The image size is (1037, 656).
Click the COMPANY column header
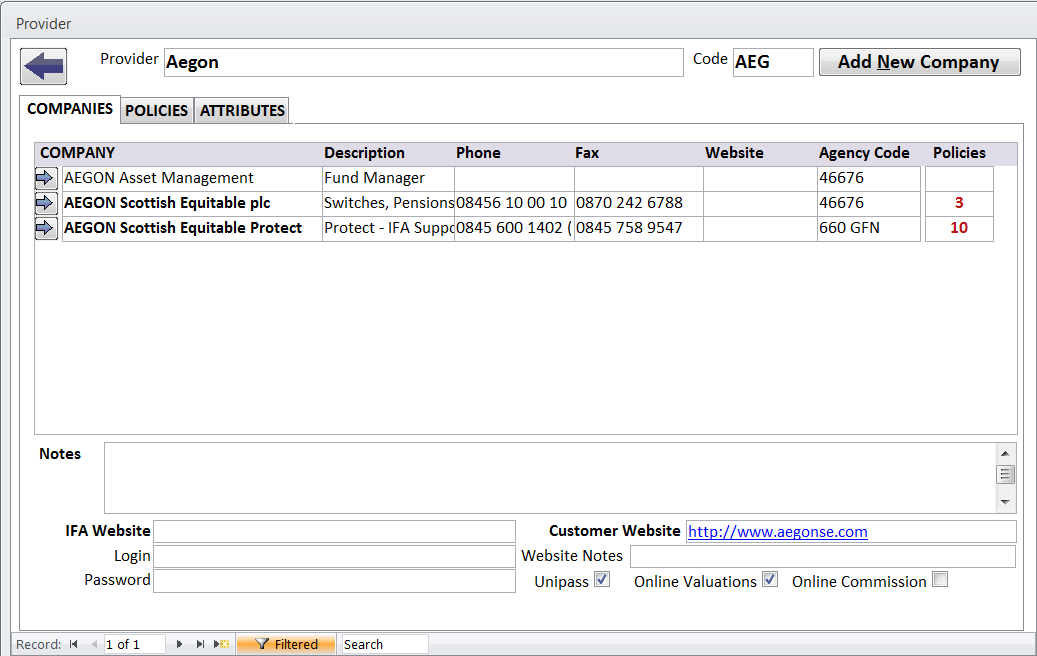tap(77, 153)
